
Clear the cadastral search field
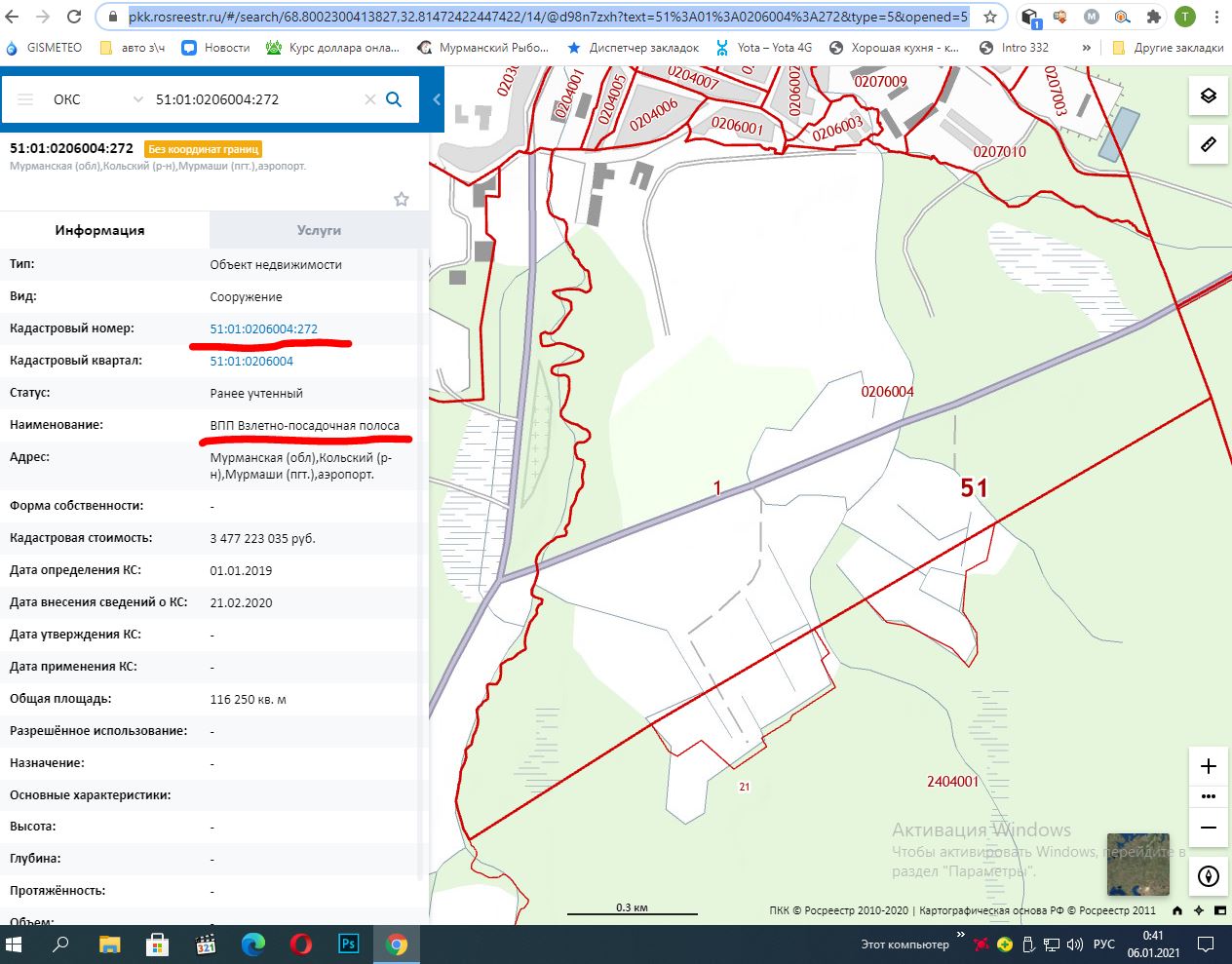(x=370, y=99)
